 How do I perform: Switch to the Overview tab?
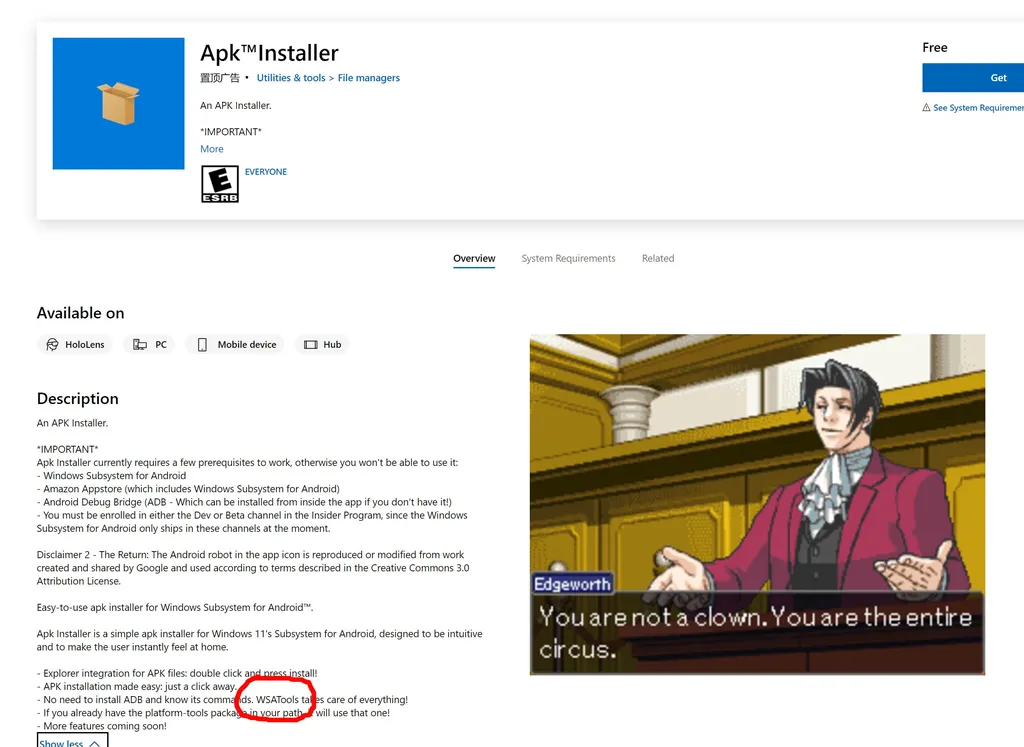(x=474, y=259)
